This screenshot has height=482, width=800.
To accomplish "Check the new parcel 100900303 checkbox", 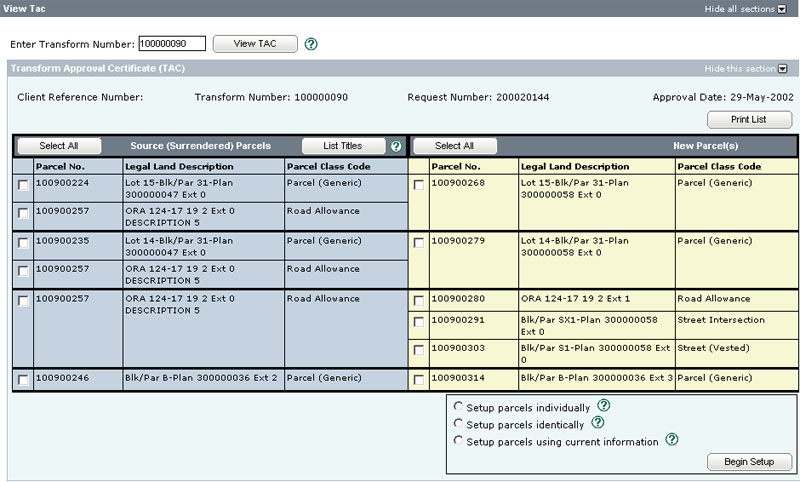I will coord(419,350).
